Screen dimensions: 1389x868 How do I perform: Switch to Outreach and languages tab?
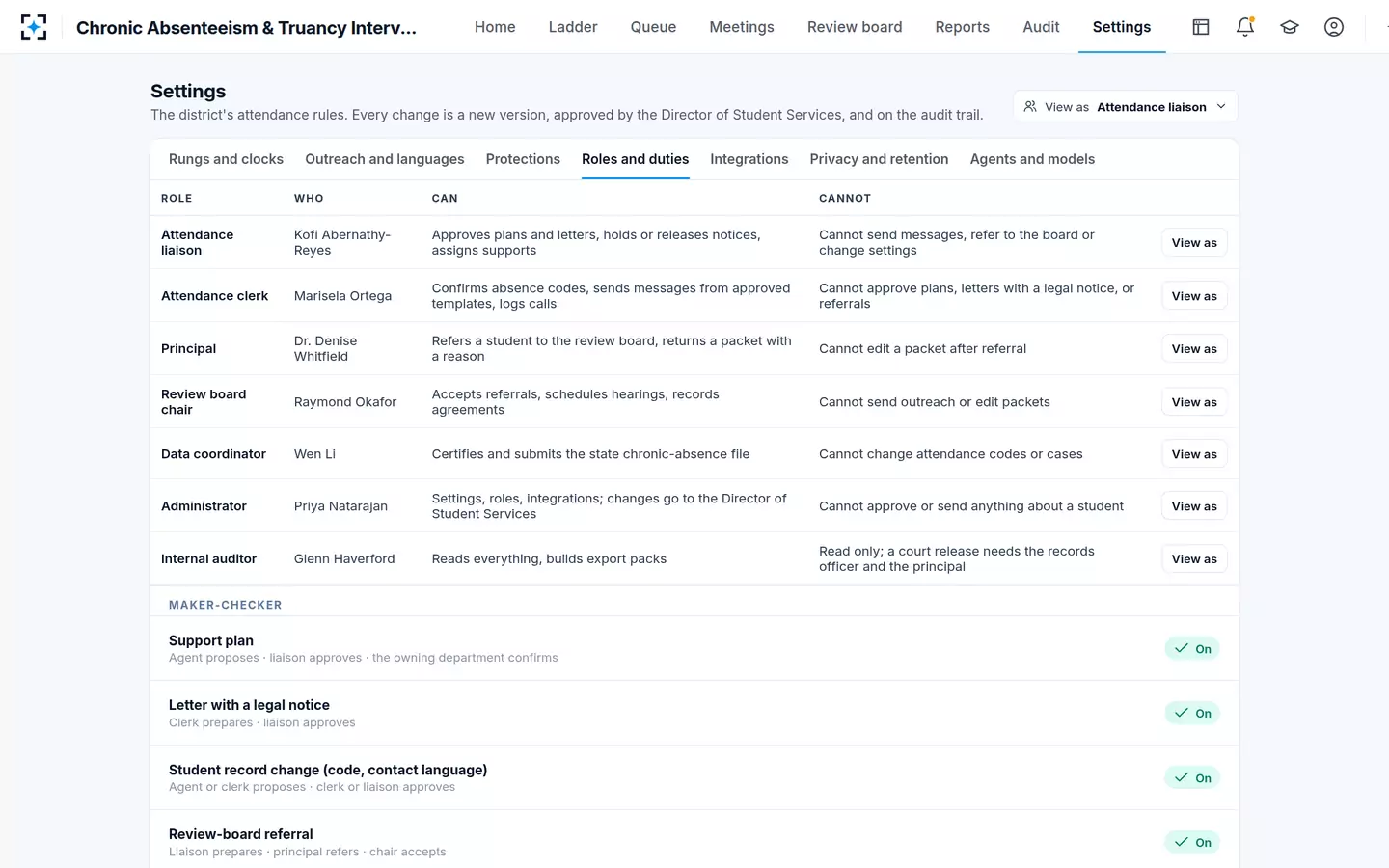(x=385, y=159)
